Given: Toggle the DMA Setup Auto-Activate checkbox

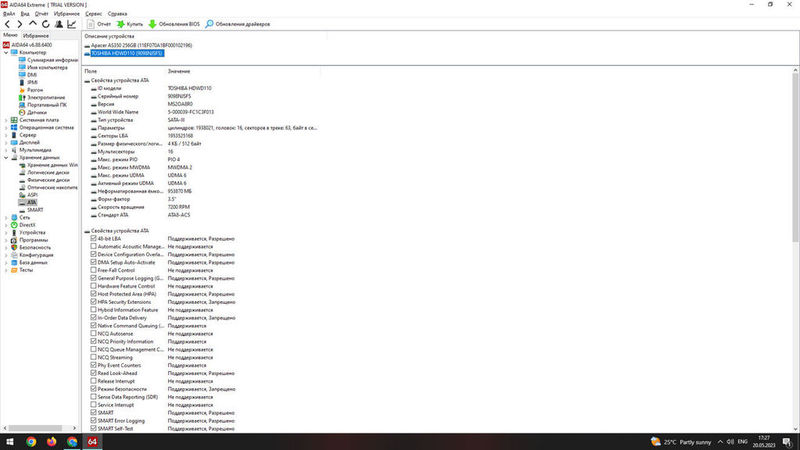Looking at the screenshot, I should 93,262.
